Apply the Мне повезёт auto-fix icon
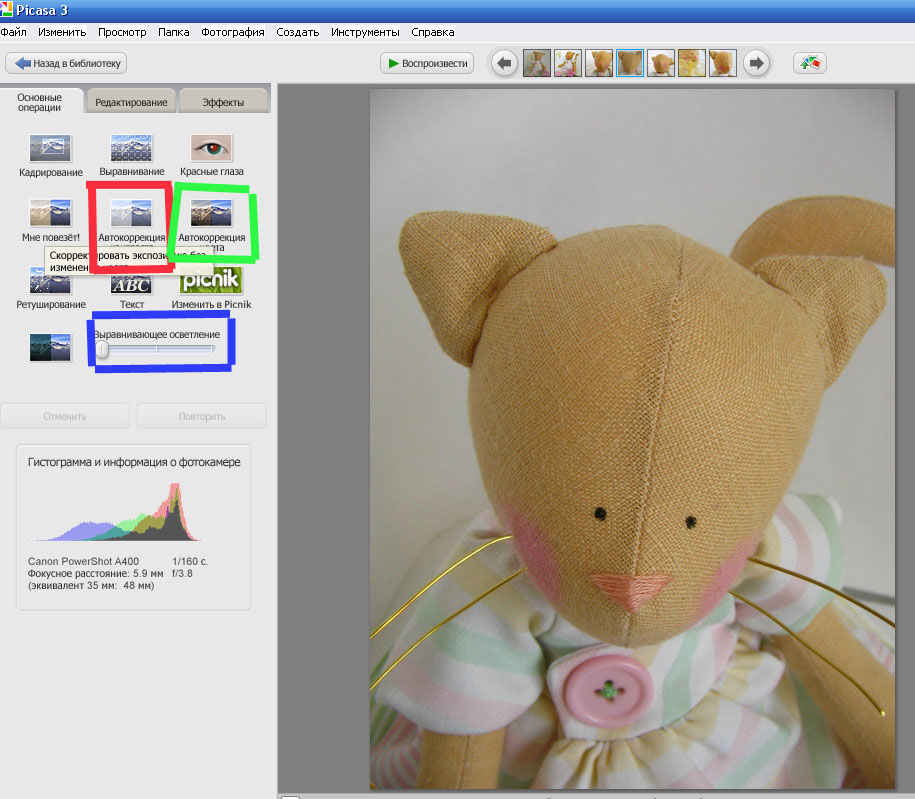 click(x=50, y=213)
